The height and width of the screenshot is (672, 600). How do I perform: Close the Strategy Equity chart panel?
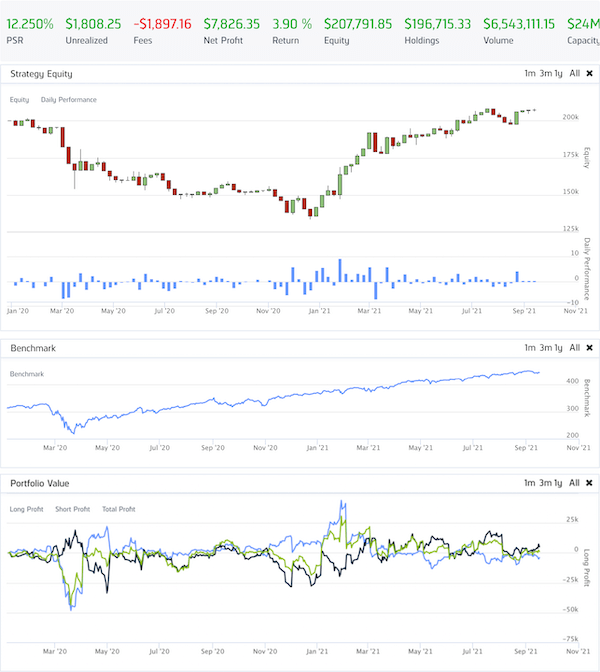tap(589, 73)
